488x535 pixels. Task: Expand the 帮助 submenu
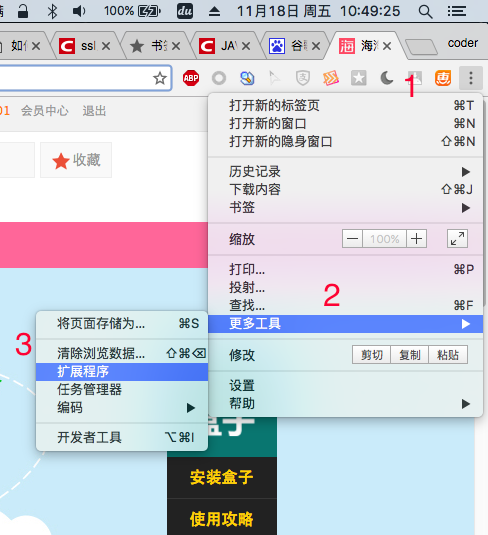tap(345, 404)
